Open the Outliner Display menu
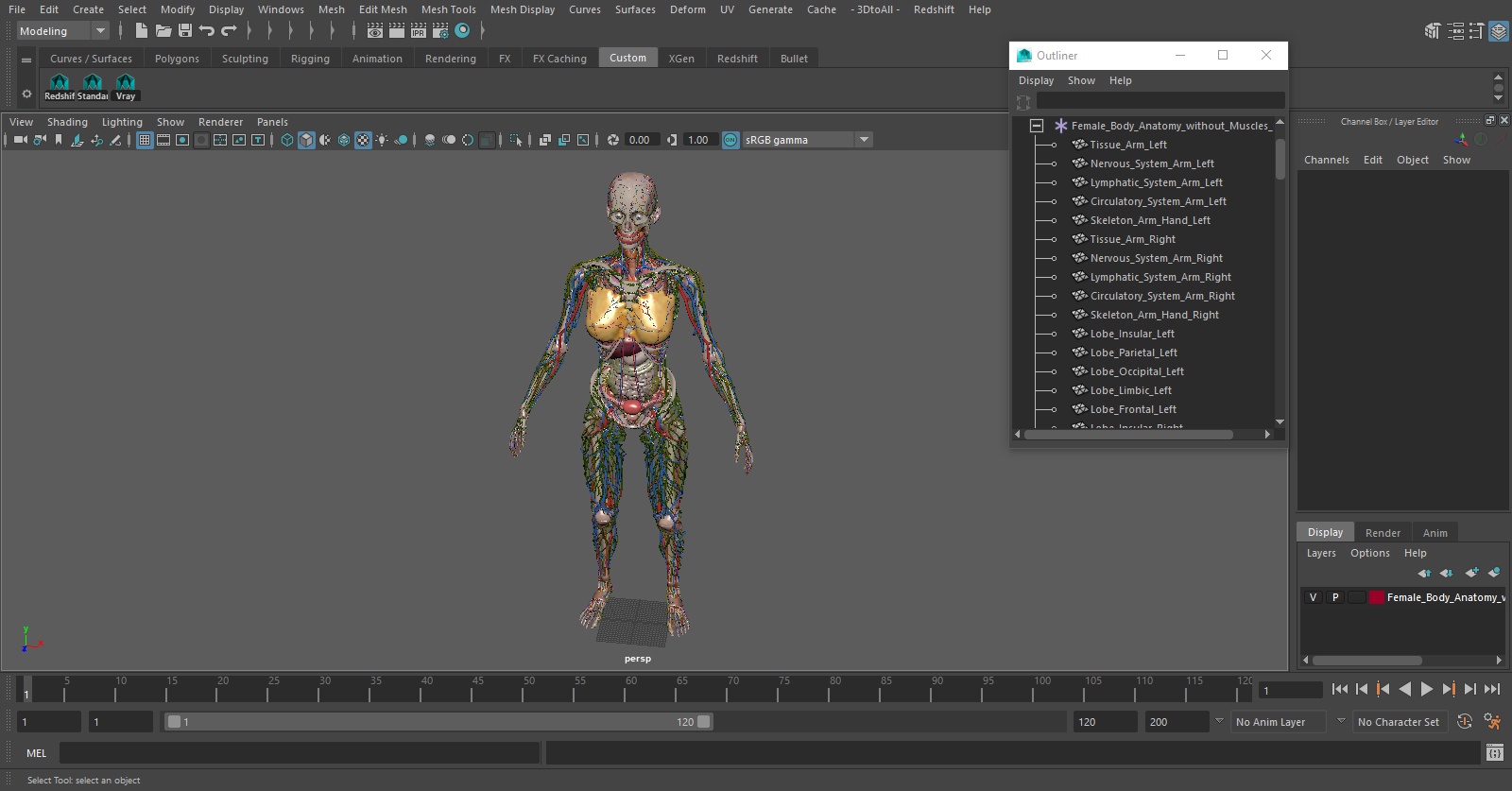This screenshot has height=791, width=1512. [1036, 80]
